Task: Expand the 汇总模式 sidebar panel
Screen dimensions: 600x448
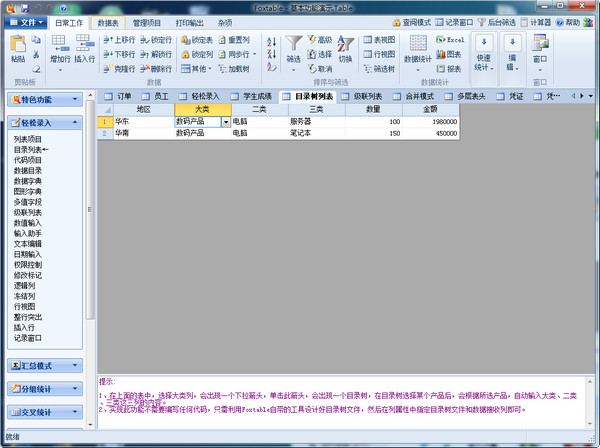Action: click(46, 365)
